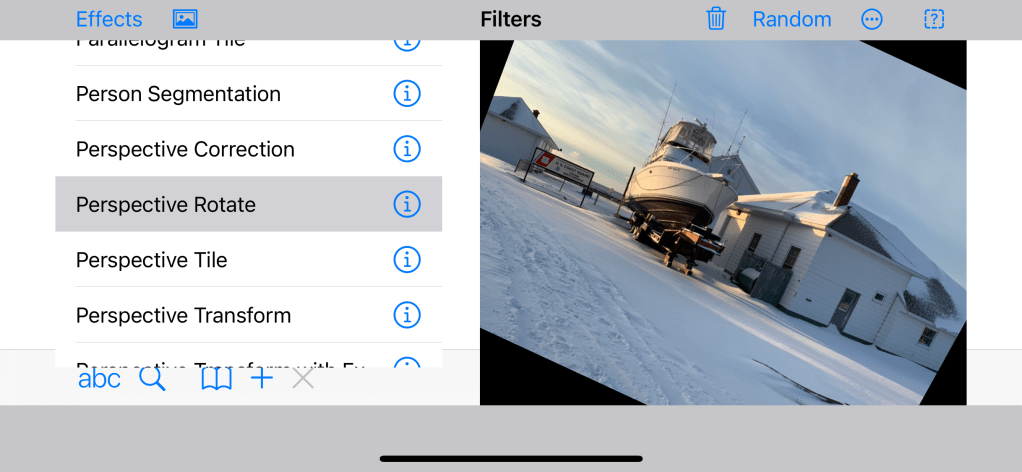Switch to abc alphabetical sorting

[99, 379]
